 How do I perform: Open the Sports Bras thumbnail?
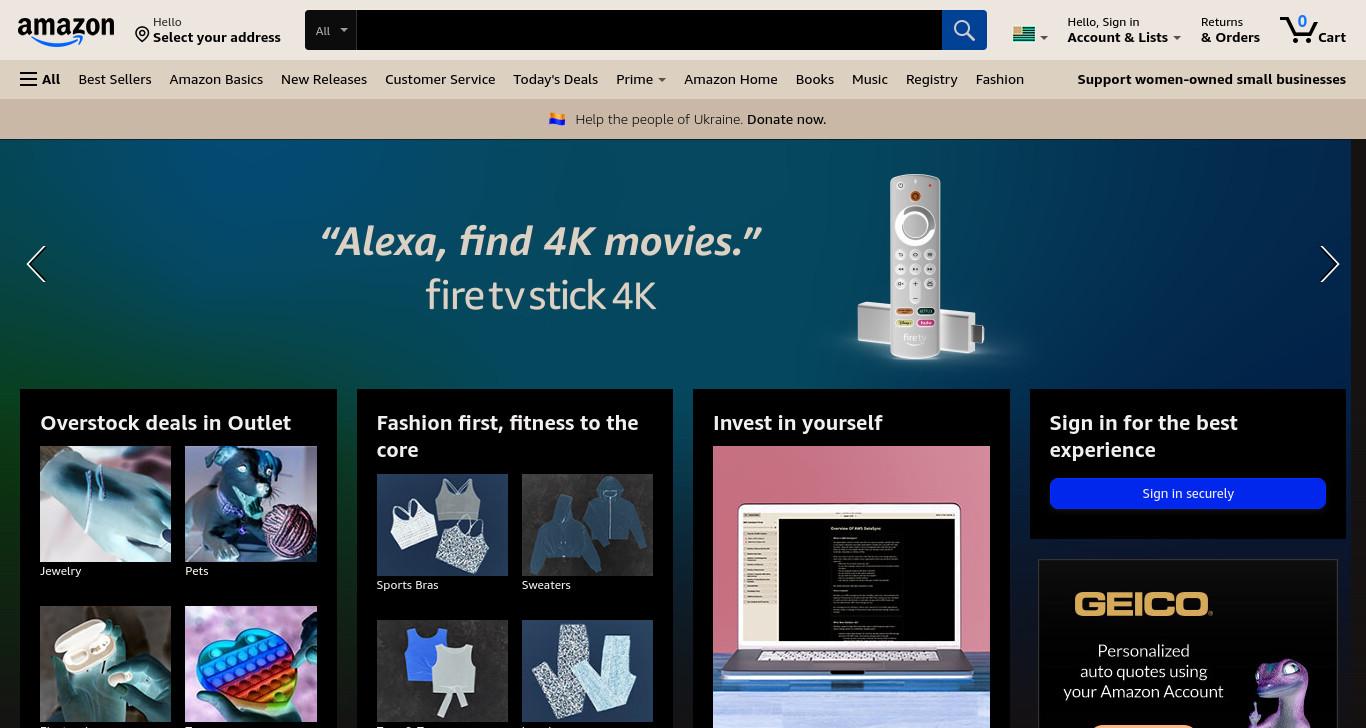click(x=442, y=525)
